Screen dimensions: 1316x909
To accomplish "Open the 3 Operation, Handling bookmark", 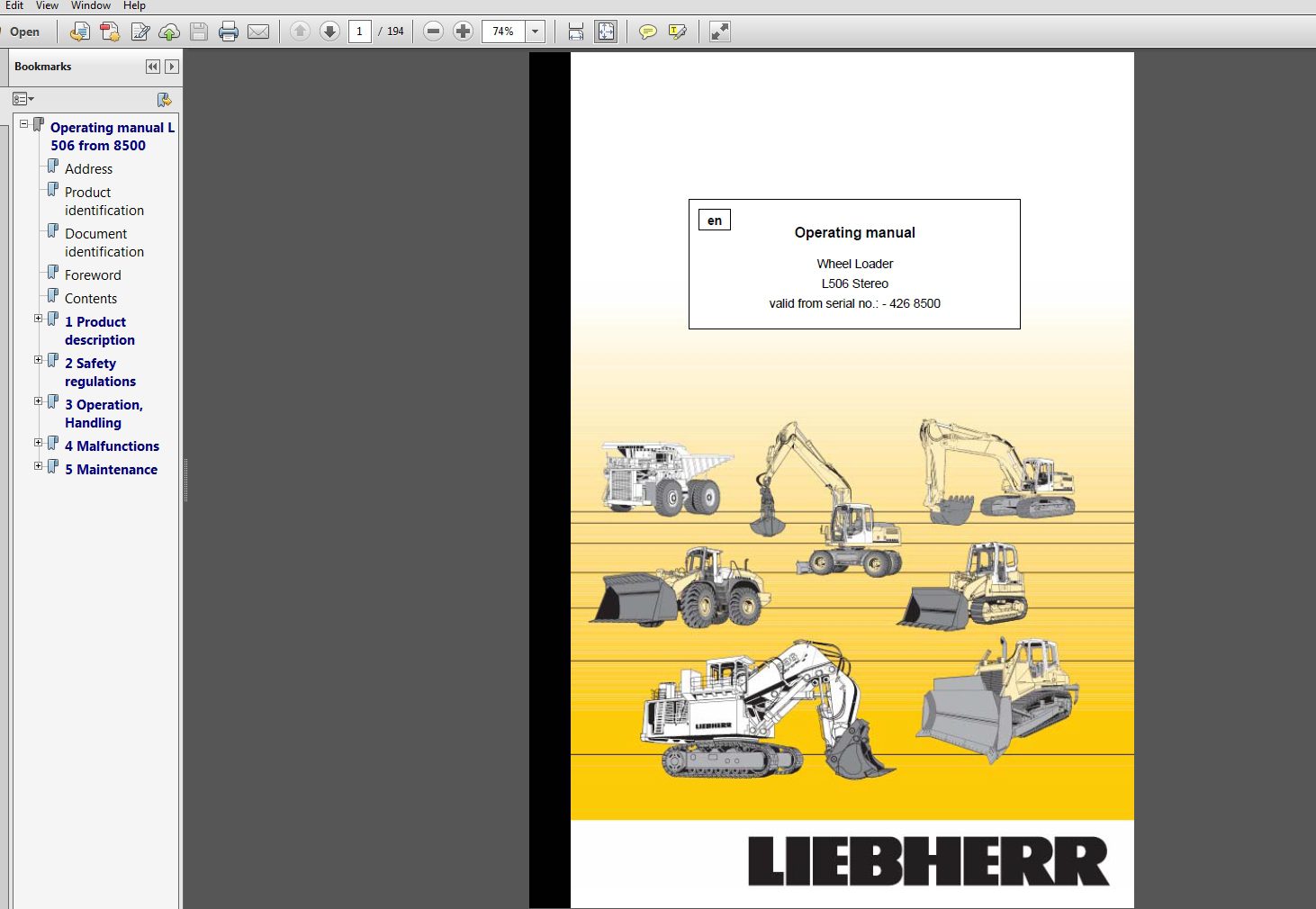I will 104,414.
